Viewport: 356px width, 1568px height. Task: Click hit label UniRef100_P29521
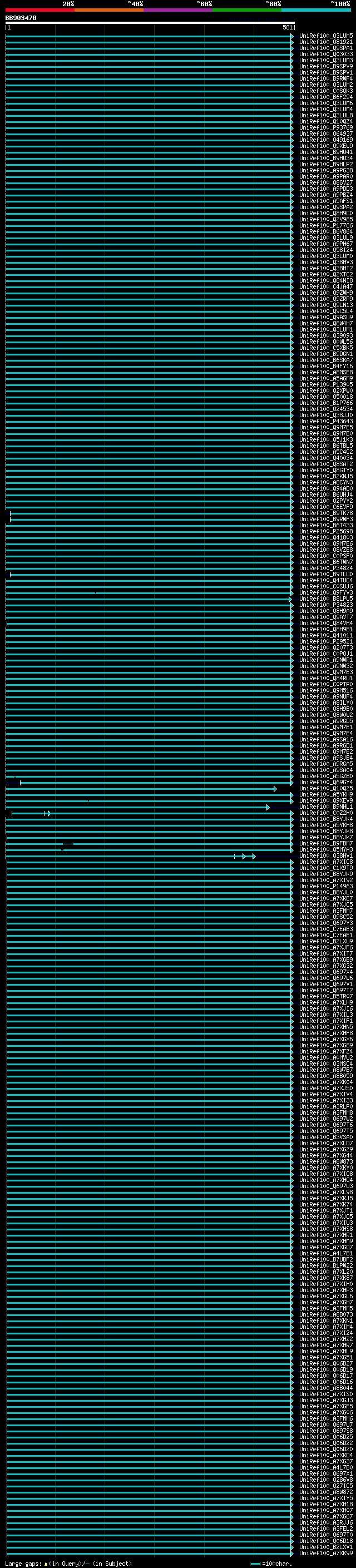click(x=326, y=641)
